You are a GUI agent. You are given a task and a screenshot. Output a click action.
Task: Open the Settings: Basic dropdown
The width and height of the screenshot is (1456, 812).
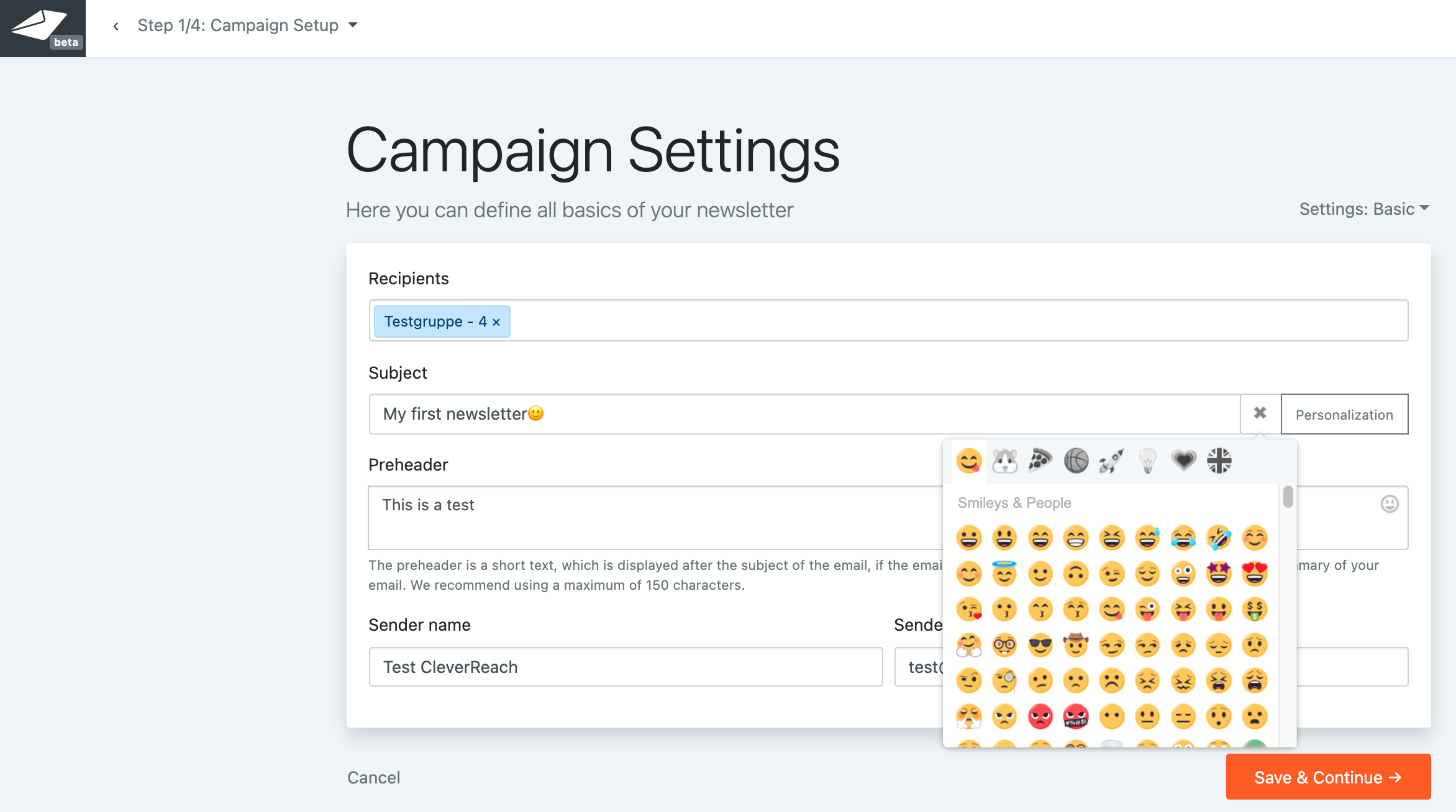click(1364, 209)
